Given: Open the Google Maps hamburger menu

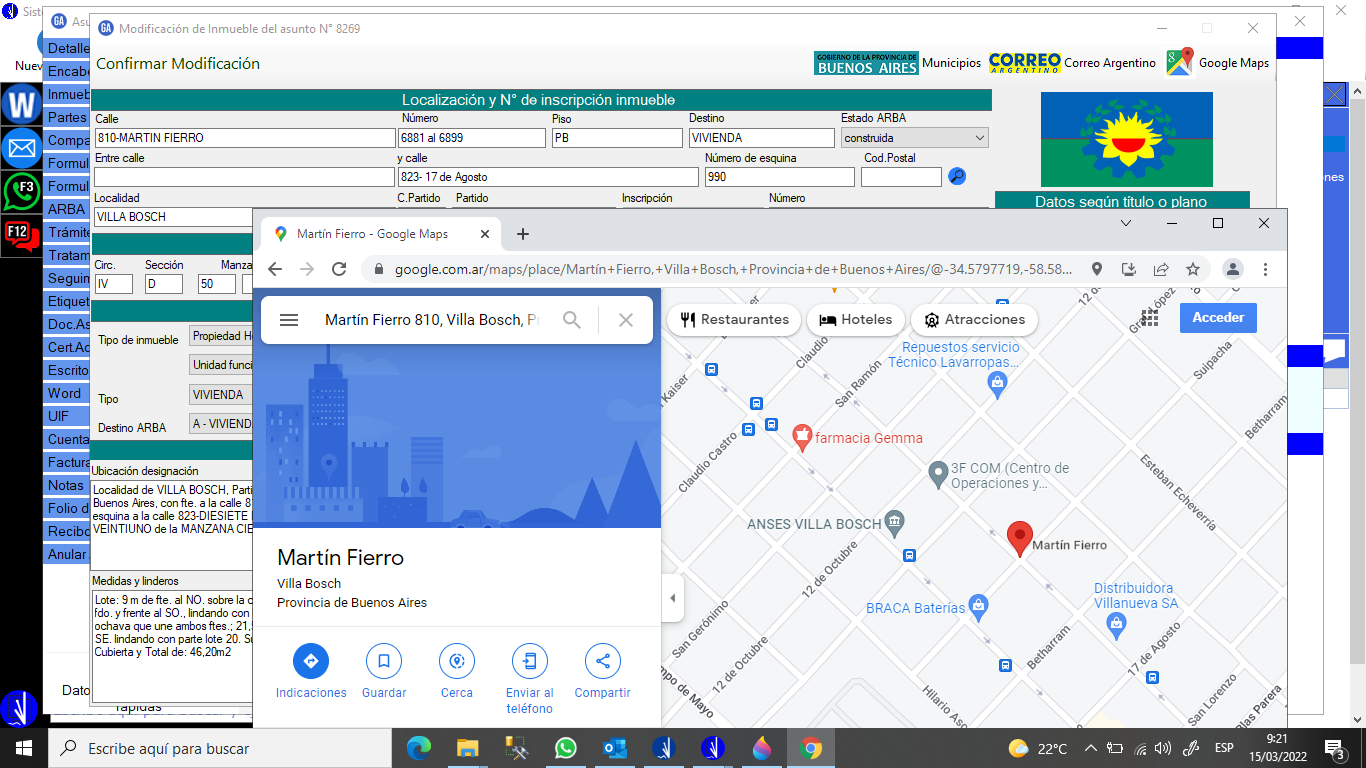Looking at the screenshot, I should tap(289, 320).
